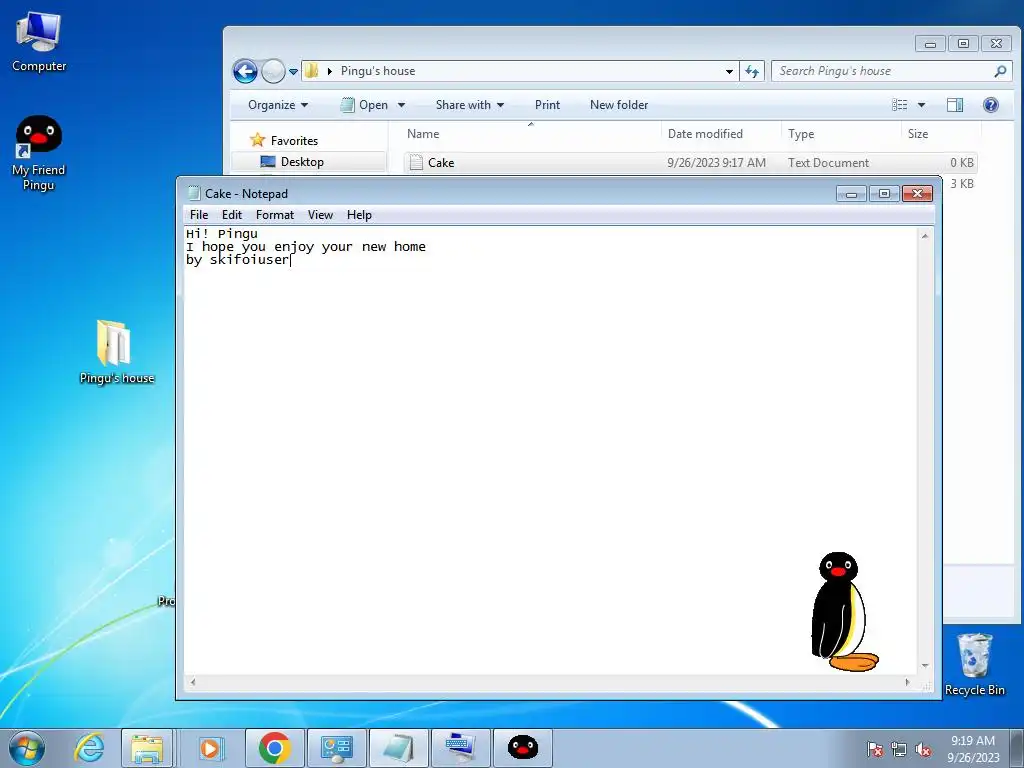This screenshot has height=768, width=1024.
Task: Click New folder in Explorer toolbar
Action: point(619,105)
